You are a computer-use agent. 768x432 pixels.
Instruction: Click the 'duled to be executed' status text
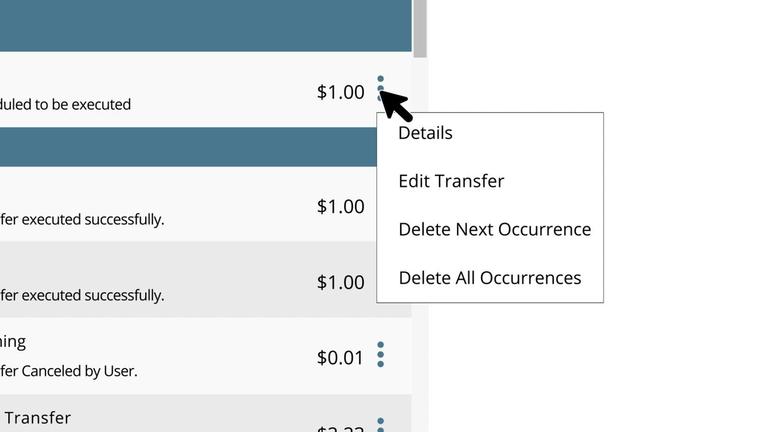[65, 104]
